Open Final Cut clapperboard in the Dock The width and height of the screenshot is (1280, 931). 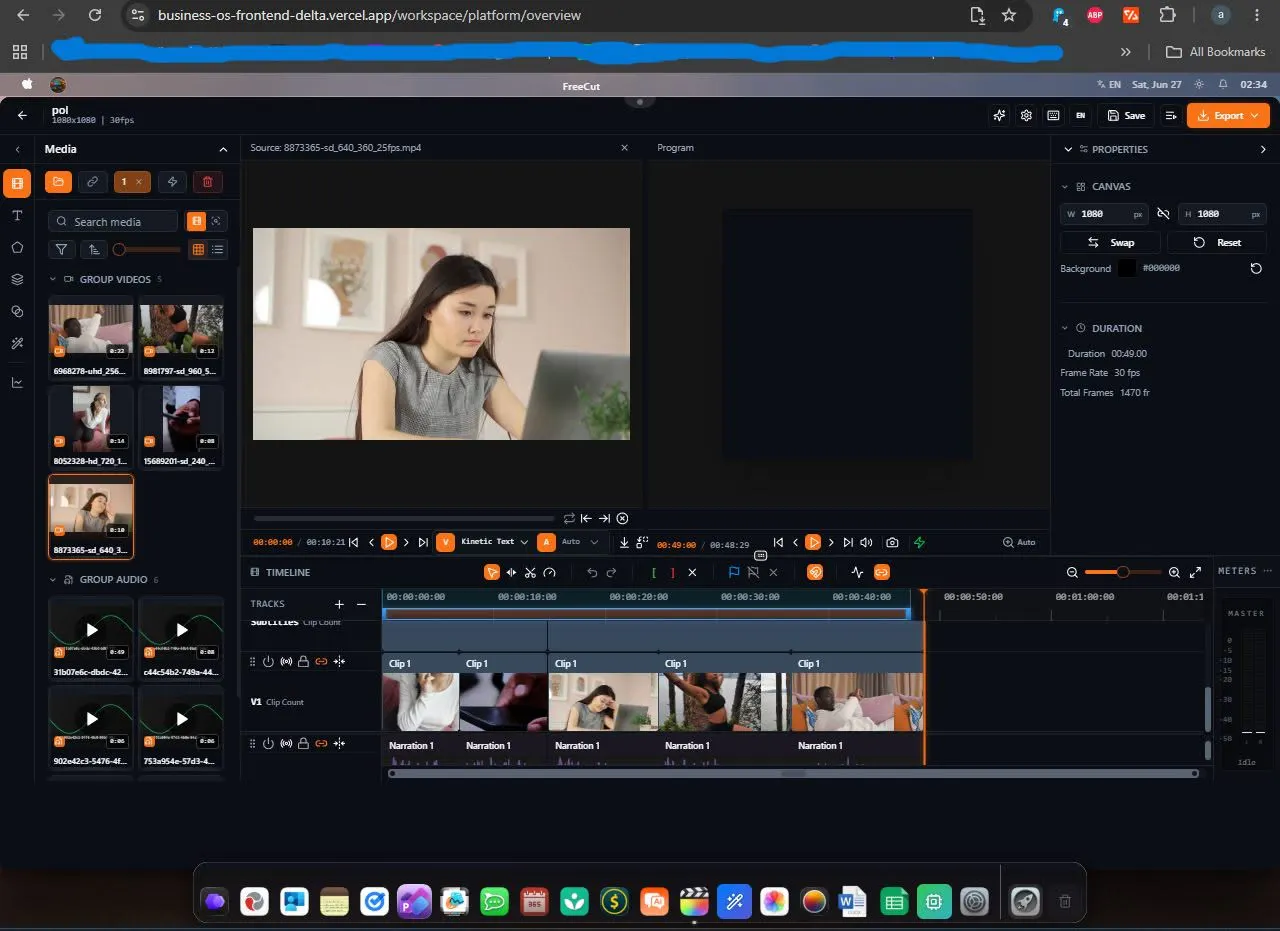pos(694,901)
